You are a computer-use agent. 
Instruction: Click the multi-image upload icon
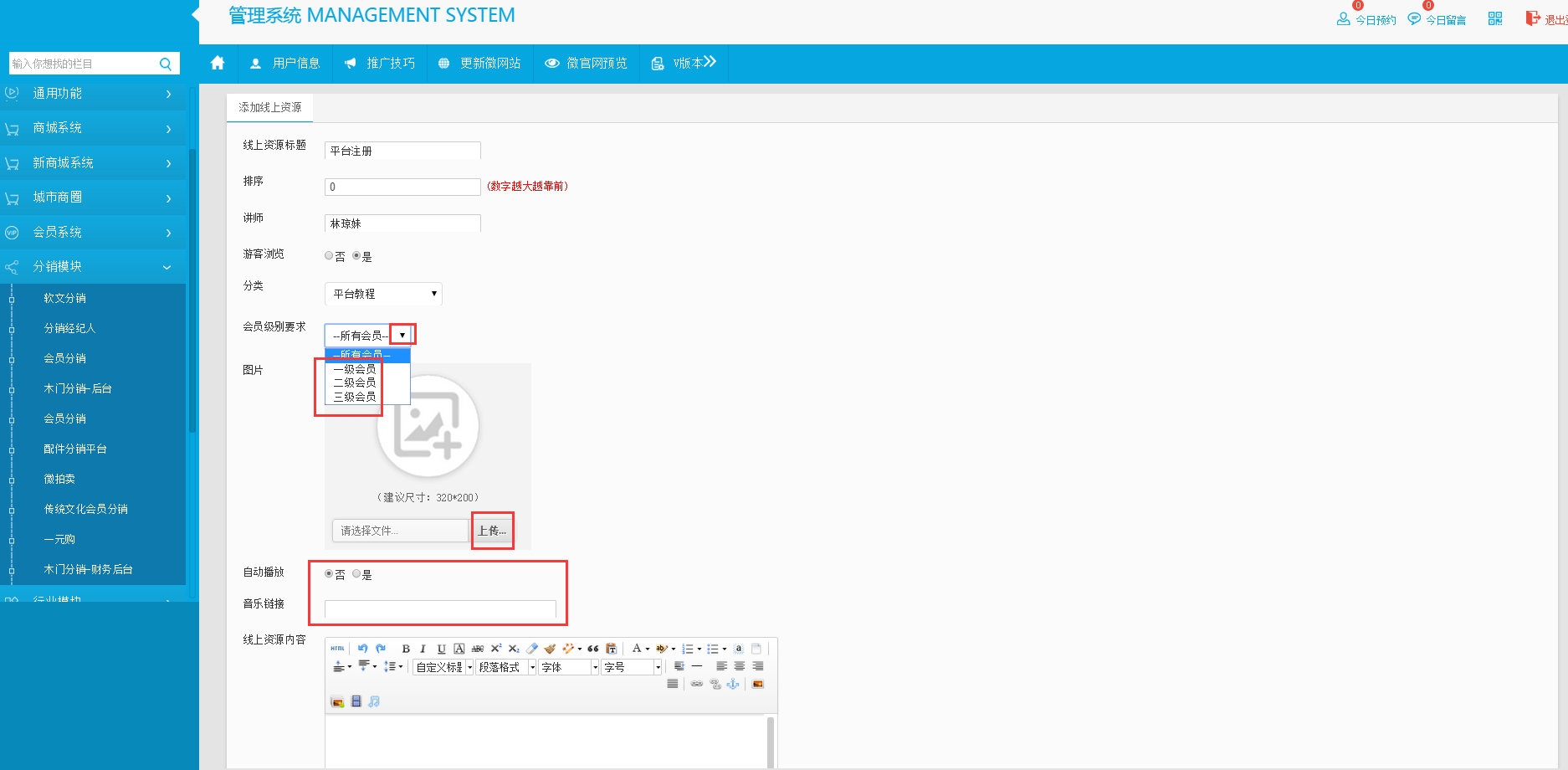[337, 701]
